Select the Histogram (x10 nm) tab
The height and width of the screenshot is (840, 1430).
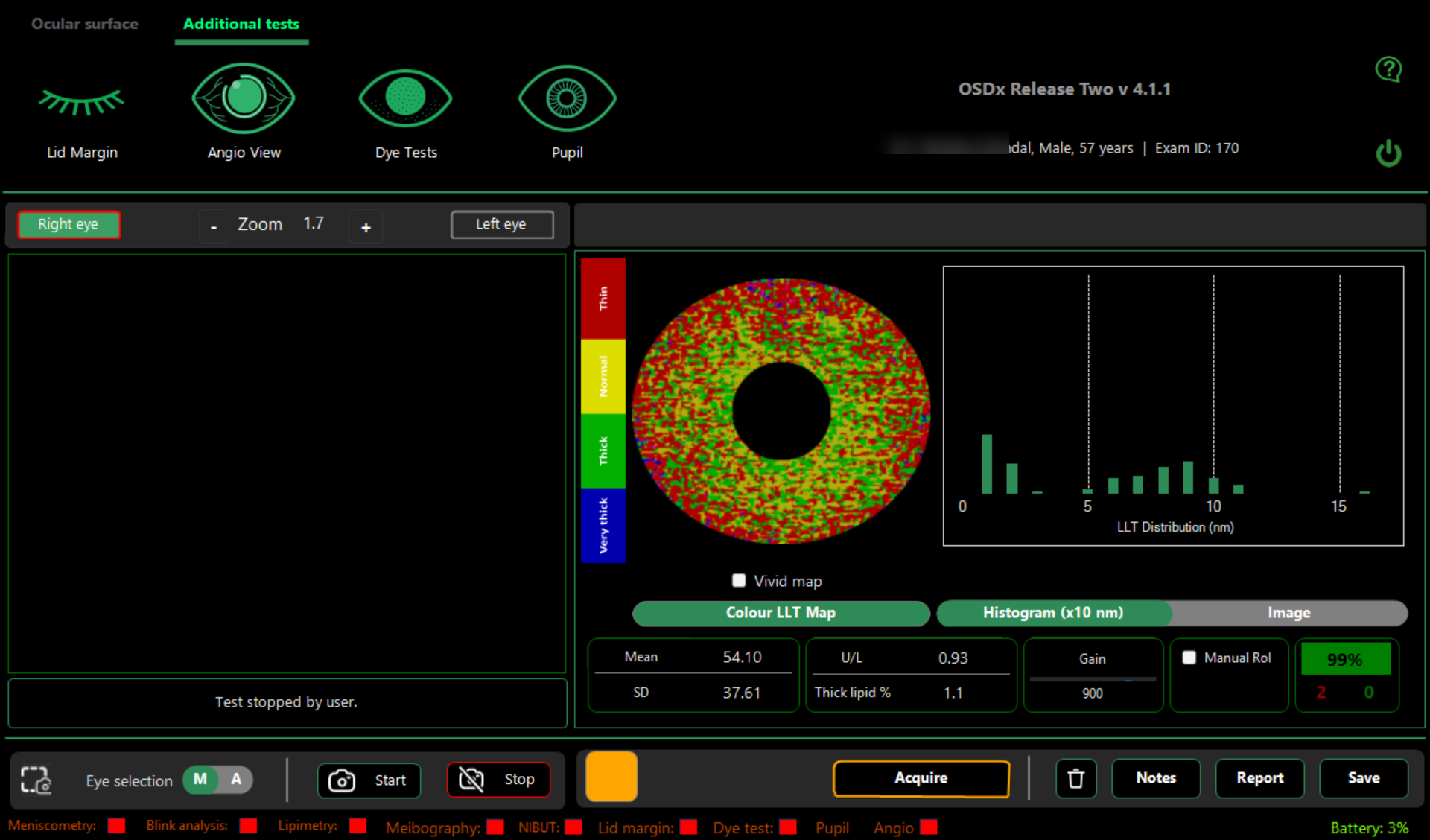(x=1053, y=613)
